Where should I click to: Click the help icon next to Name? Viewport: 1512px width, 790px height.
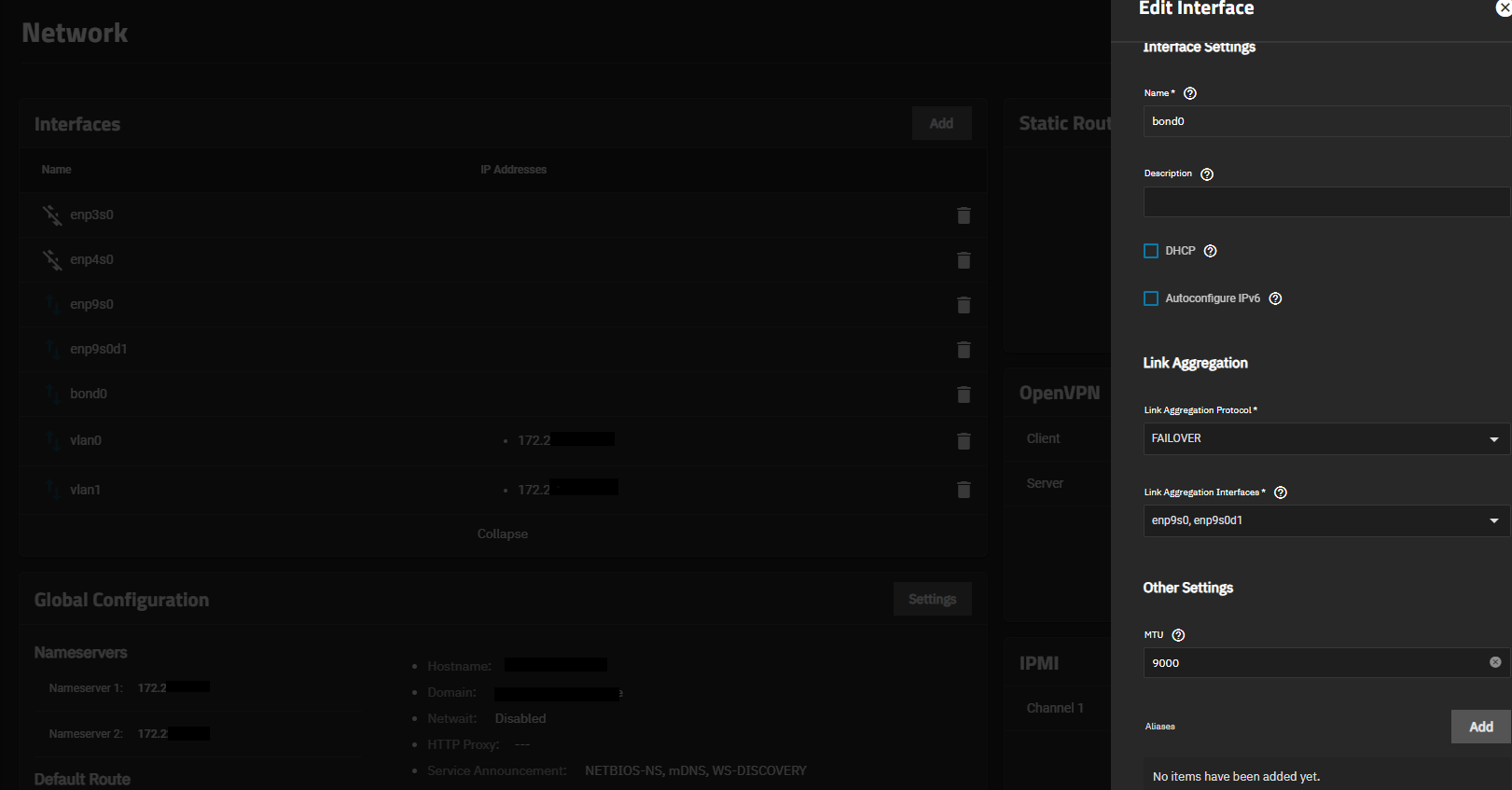click(x=1189, y=93)
